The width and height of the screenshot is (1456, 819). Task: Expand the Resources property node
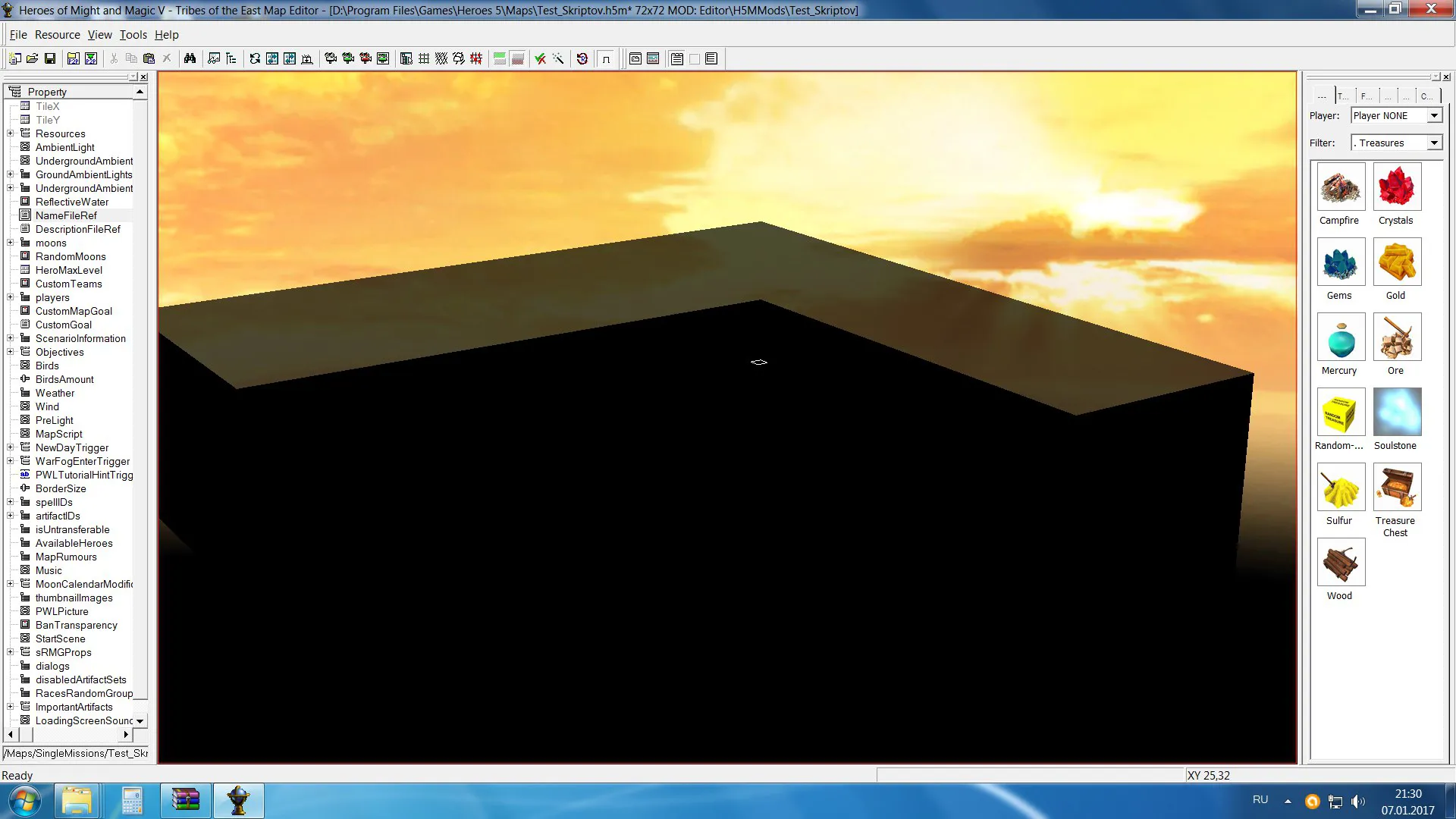(x=11, y=133)
